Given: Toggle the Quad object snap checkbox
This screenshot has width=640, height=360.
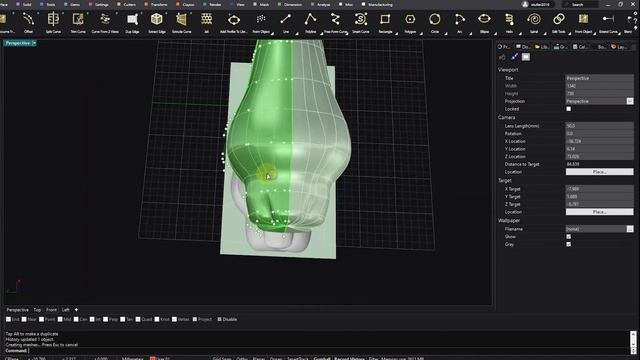Looking at the screenshot, I should coord(138,319).
